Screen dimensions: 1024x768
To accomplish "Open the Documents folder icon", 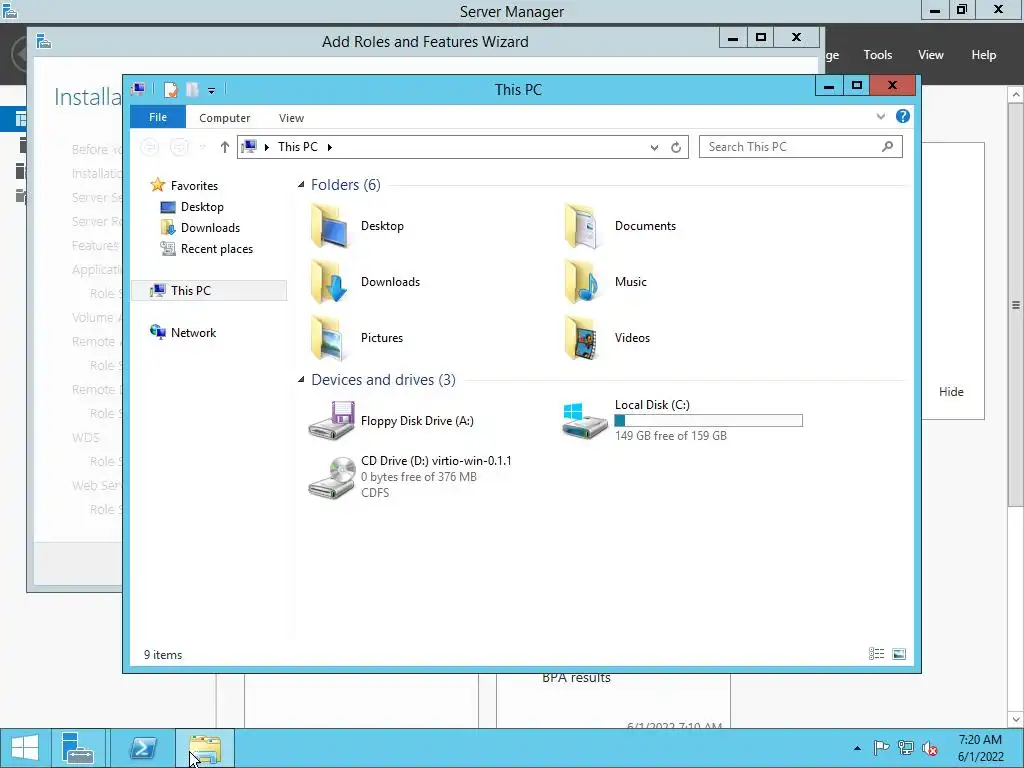I will (x=582, y=226).
